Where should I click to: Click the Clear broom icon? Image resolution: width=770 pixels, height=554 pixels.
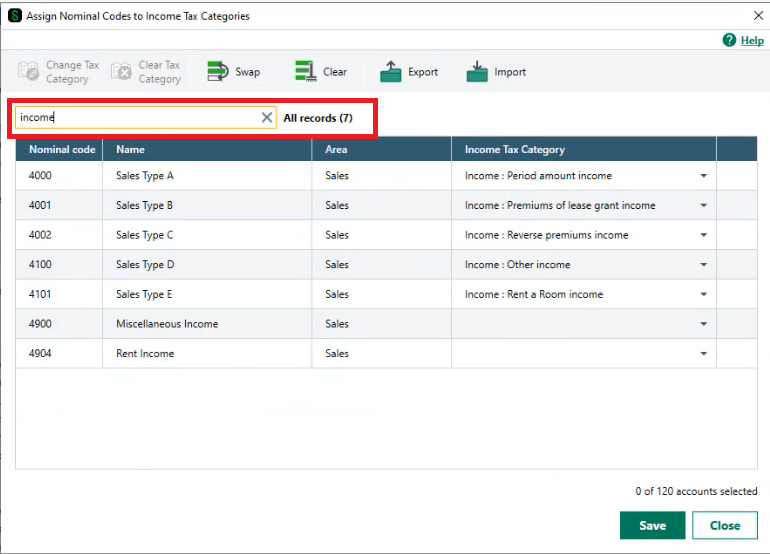(305, 72)
